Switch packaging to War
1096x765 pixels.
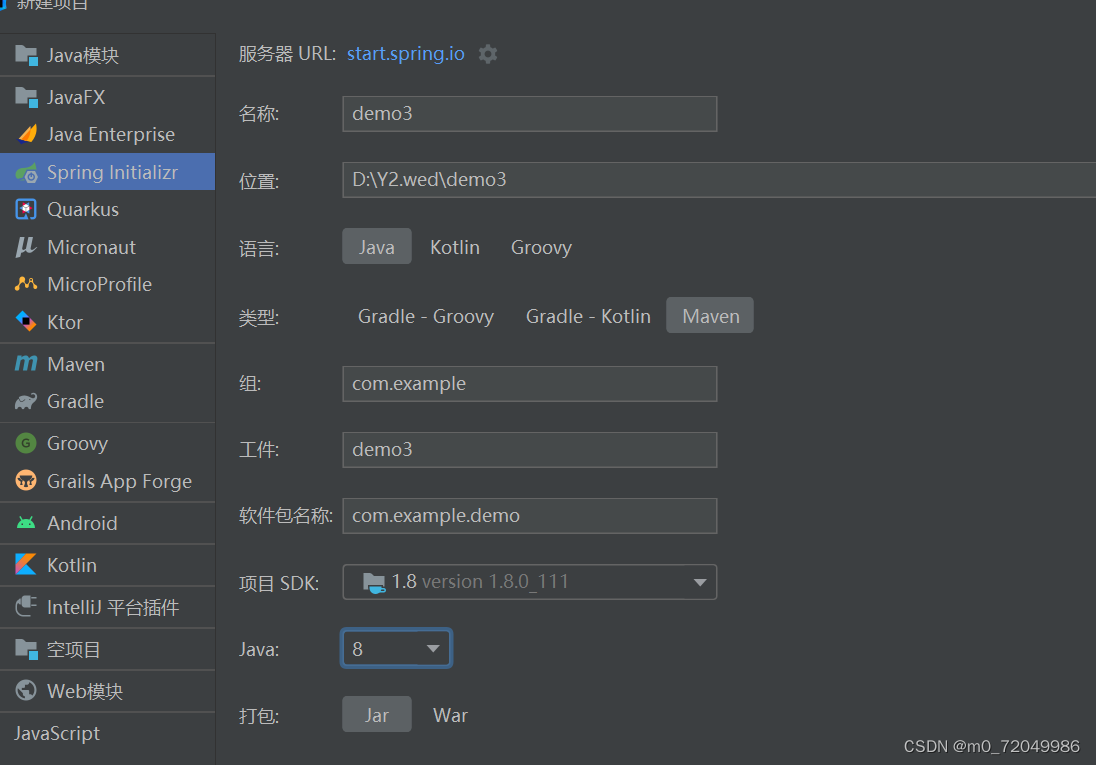coord(450,714)
